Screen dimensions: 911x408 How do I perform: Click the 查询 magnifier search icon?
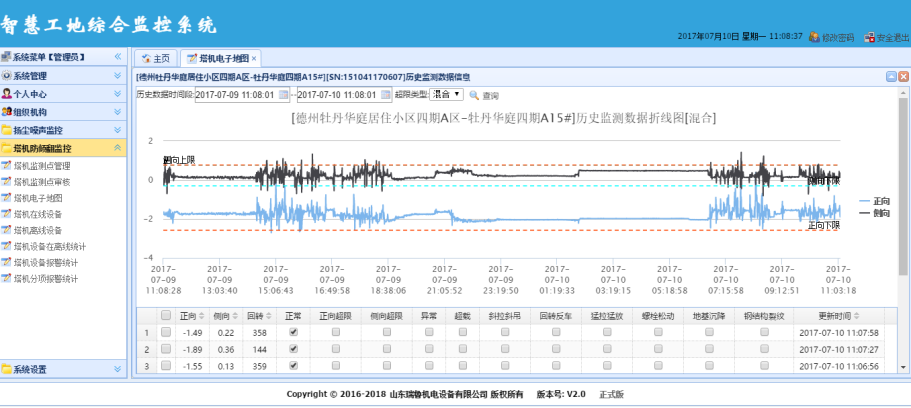474,95
